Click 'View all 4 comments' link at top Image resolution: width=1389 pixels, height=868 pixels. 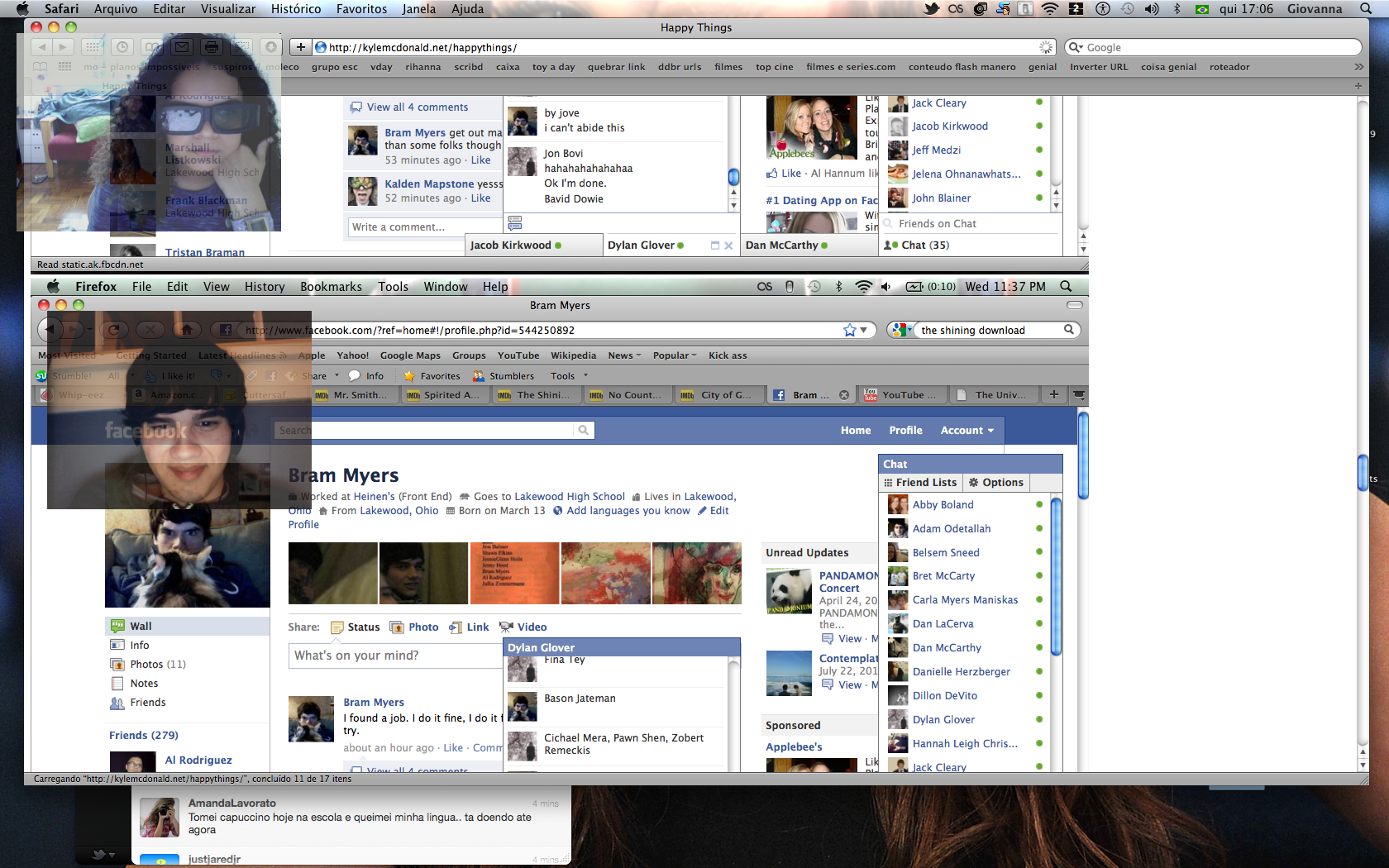(417, 107)
